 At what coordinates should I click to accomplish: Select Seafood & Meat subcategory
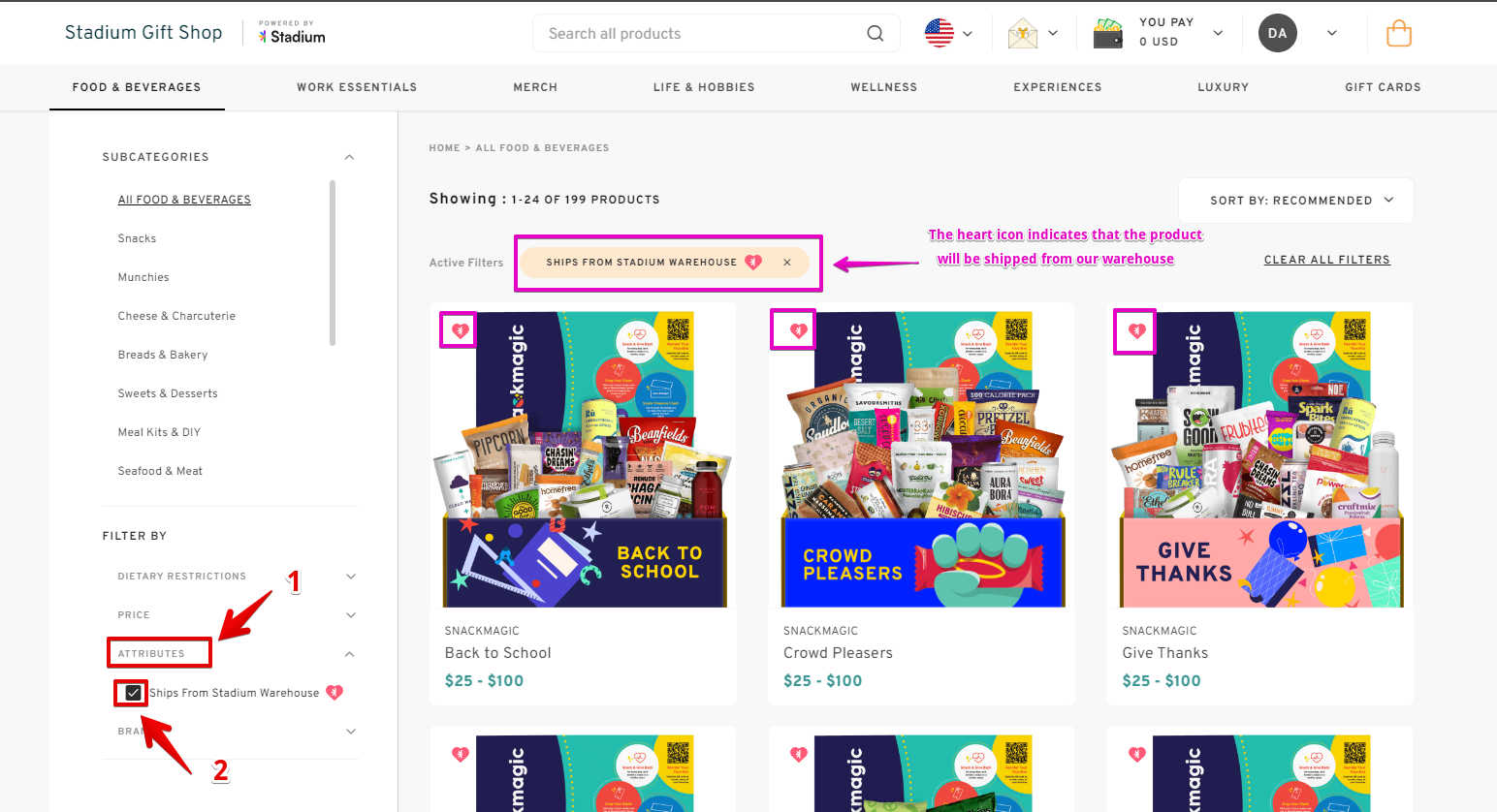(160, 471)
